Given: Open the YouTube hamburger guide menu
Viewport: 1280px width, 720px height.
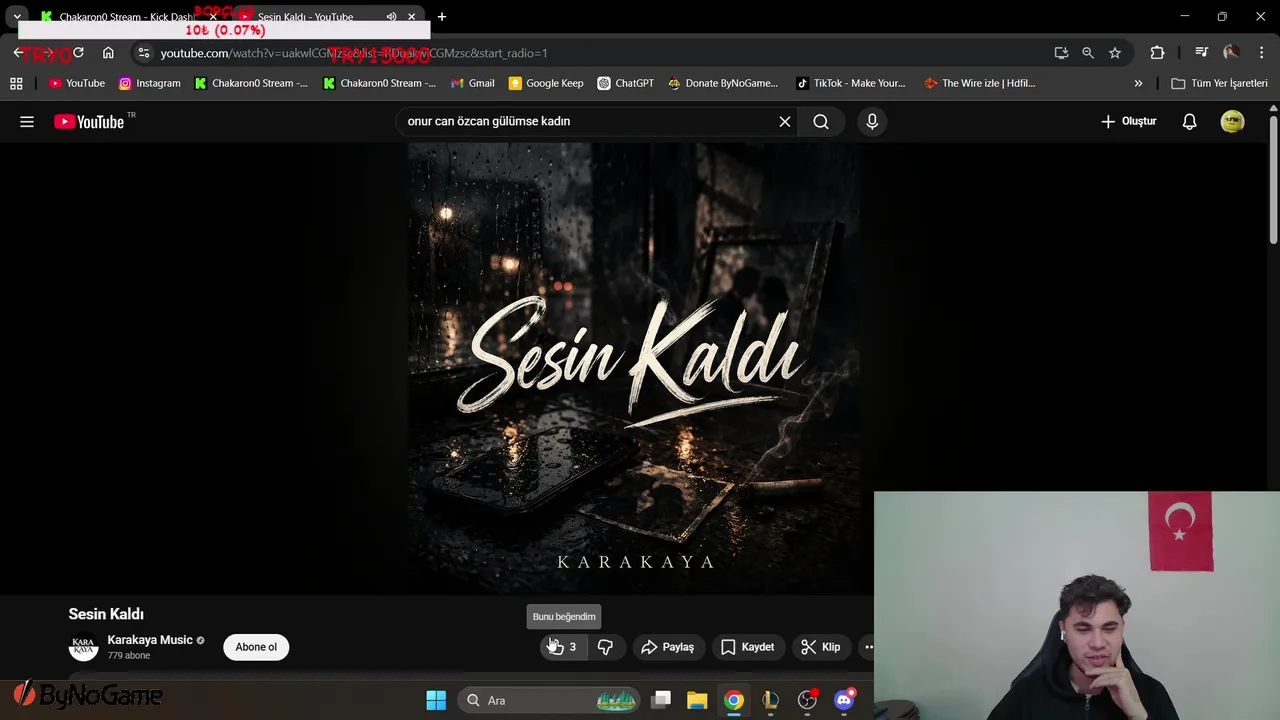Looking at the screenshot, I should pyautogui.click(x=27, y=122).
